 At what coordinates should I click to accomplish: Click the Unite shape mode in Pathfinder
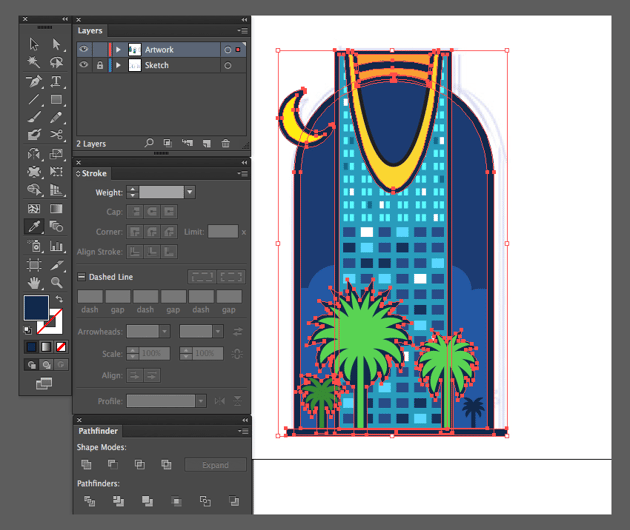point(86,465)
